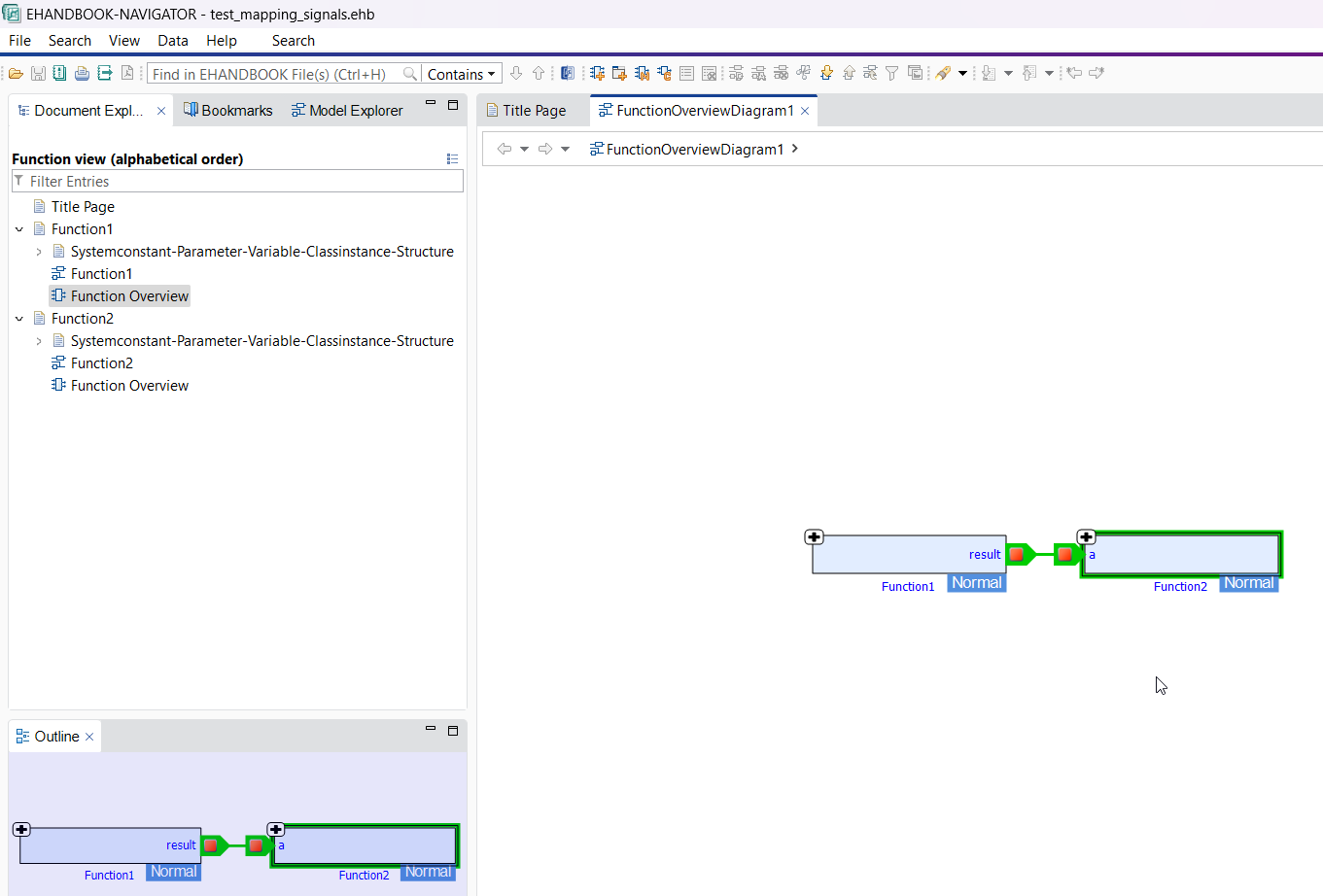This screenshot has width=1323, height=896.
Task: Open the Data menu
Action: pyautogui.click(x=173, y=41)
